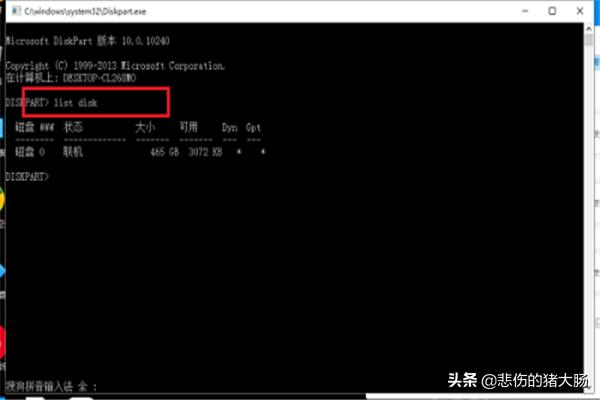This screenshot has width=600, height=400.
Task: Click the Gpt column header
Action: pos(253,128)
